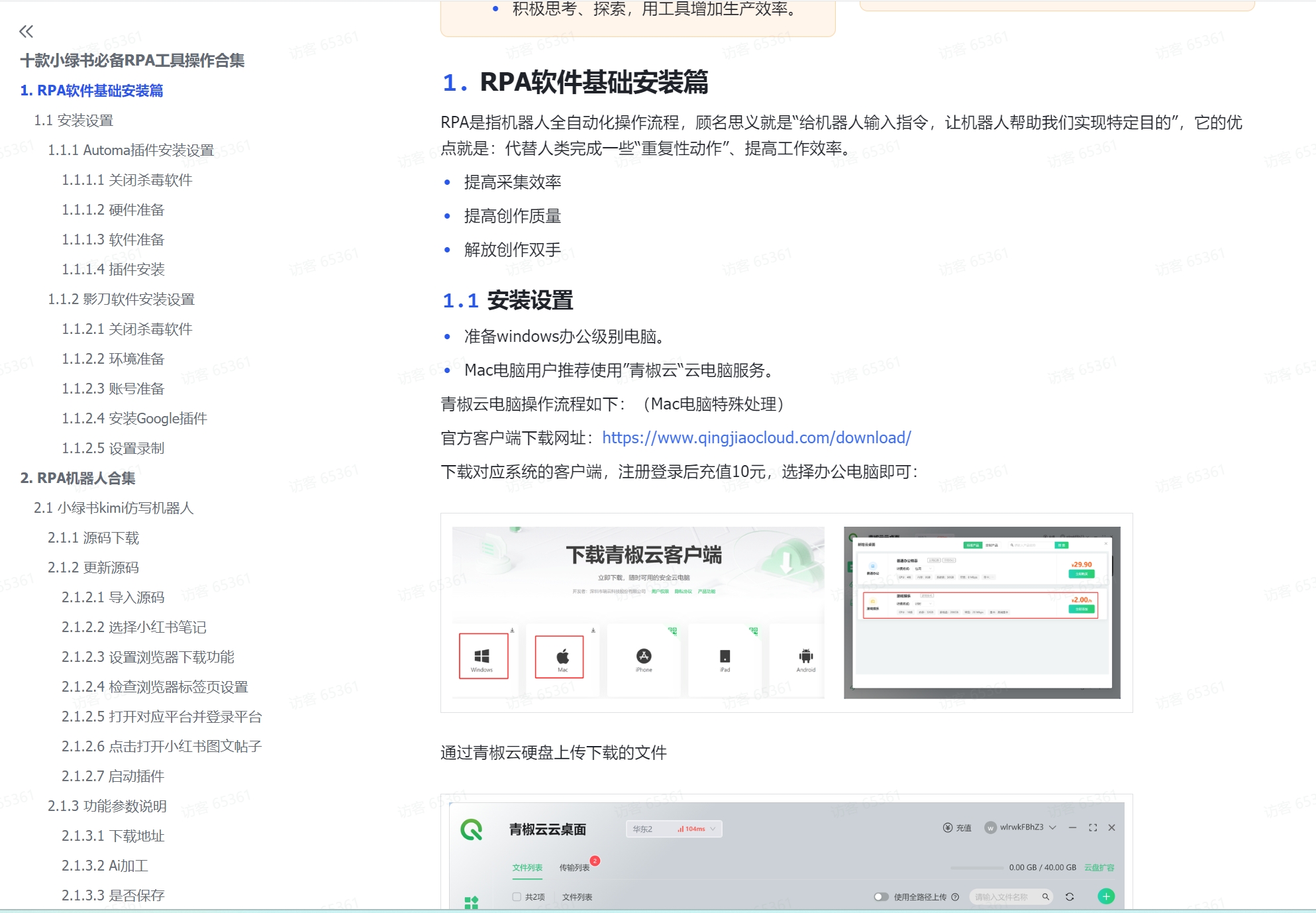Select 2.1.2.2 选择小红书笔记 entry
Screen dimensions: 1316x913
134,627
